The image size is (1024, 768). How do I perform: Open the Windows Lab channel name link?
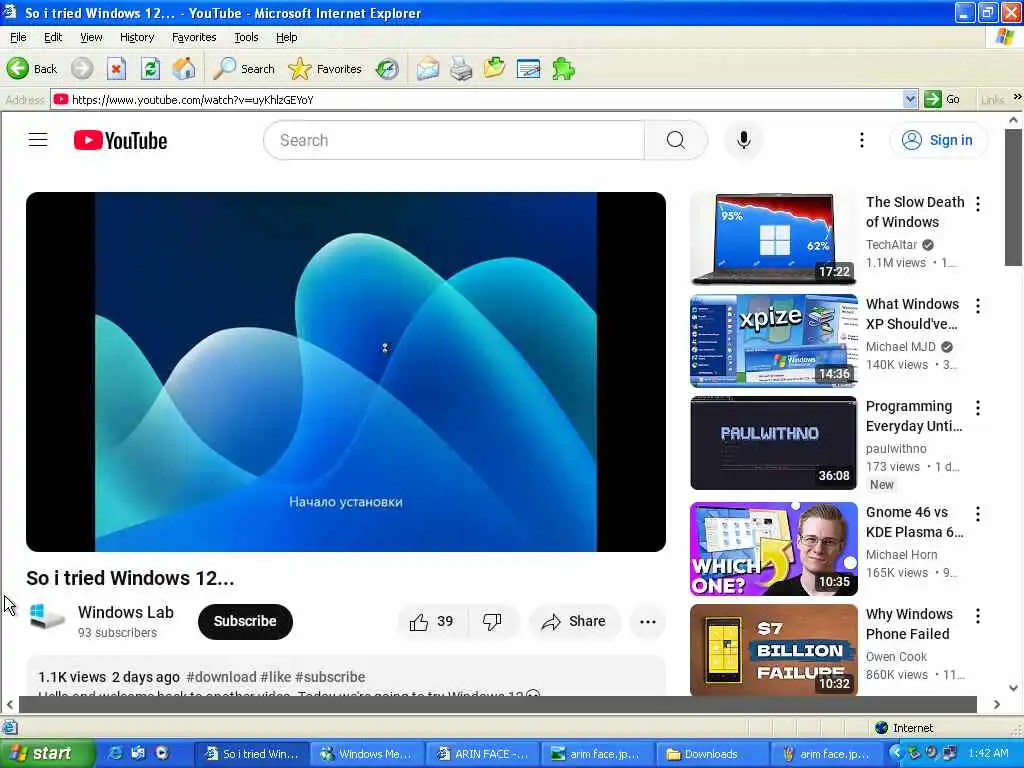coord(125,612)
